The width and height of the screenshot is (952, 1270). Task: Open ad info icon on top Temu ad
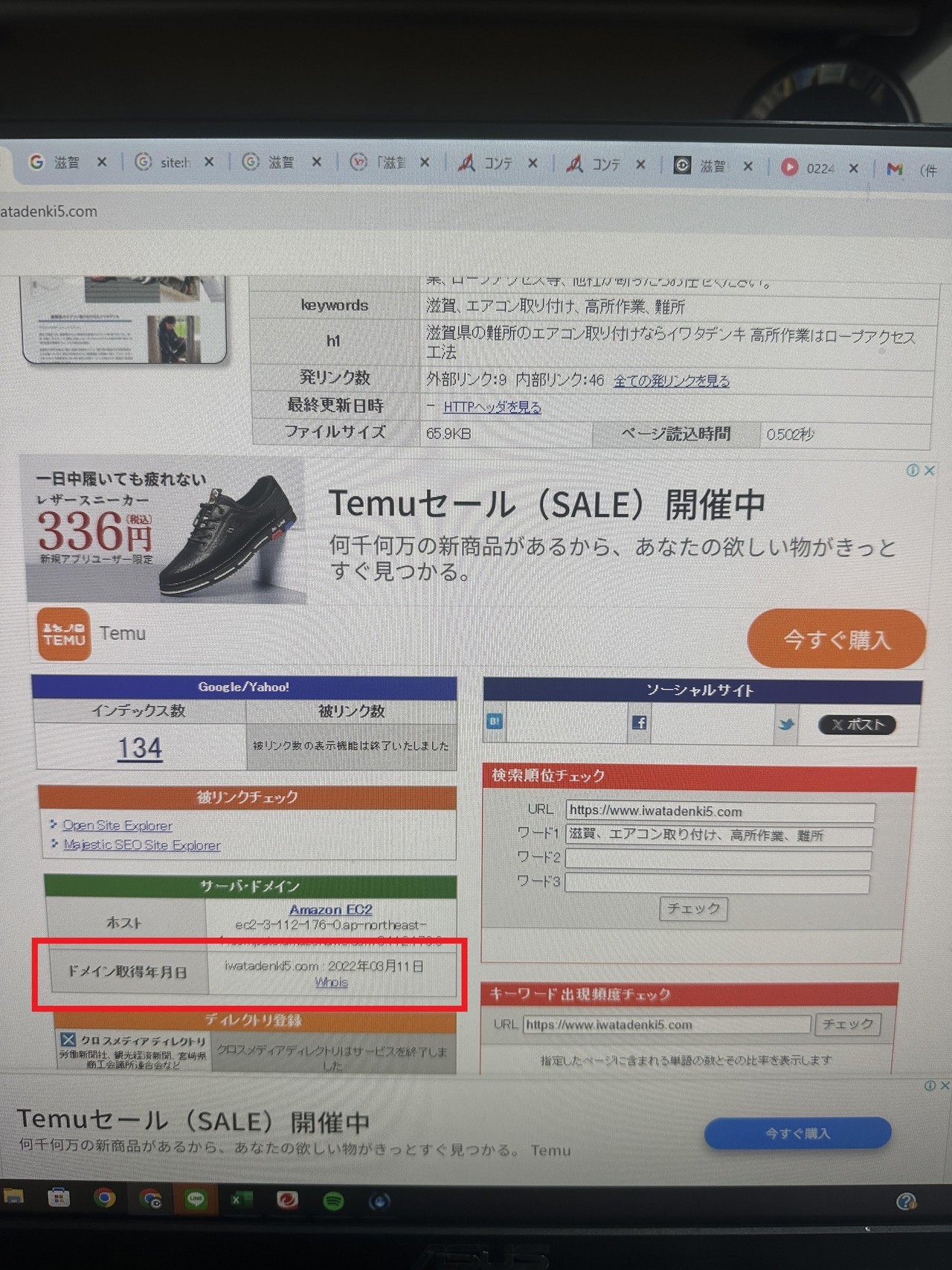[913, 470]
